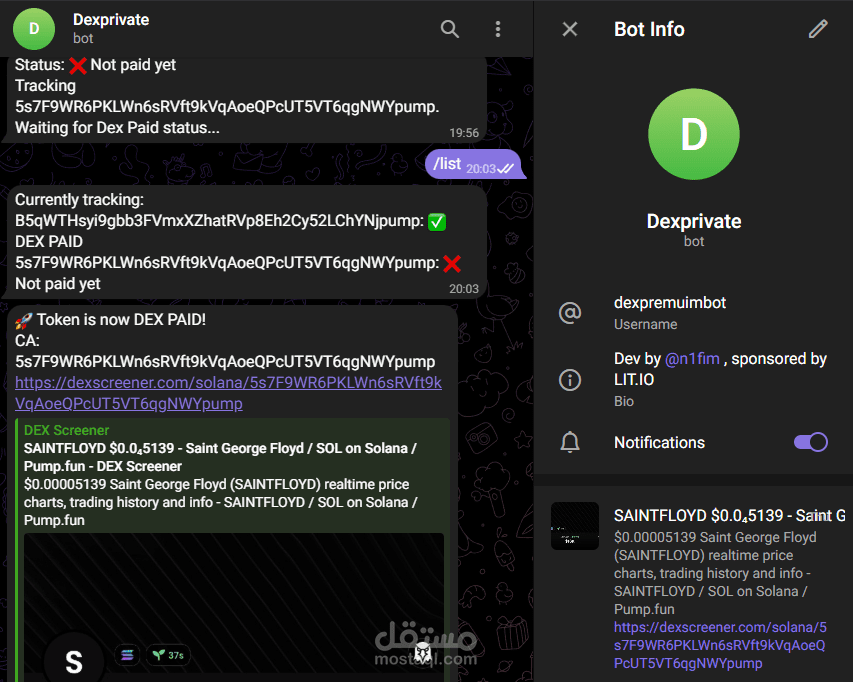
Task: Click the 37s age badge in the preview image
Action: pos(168,655)
